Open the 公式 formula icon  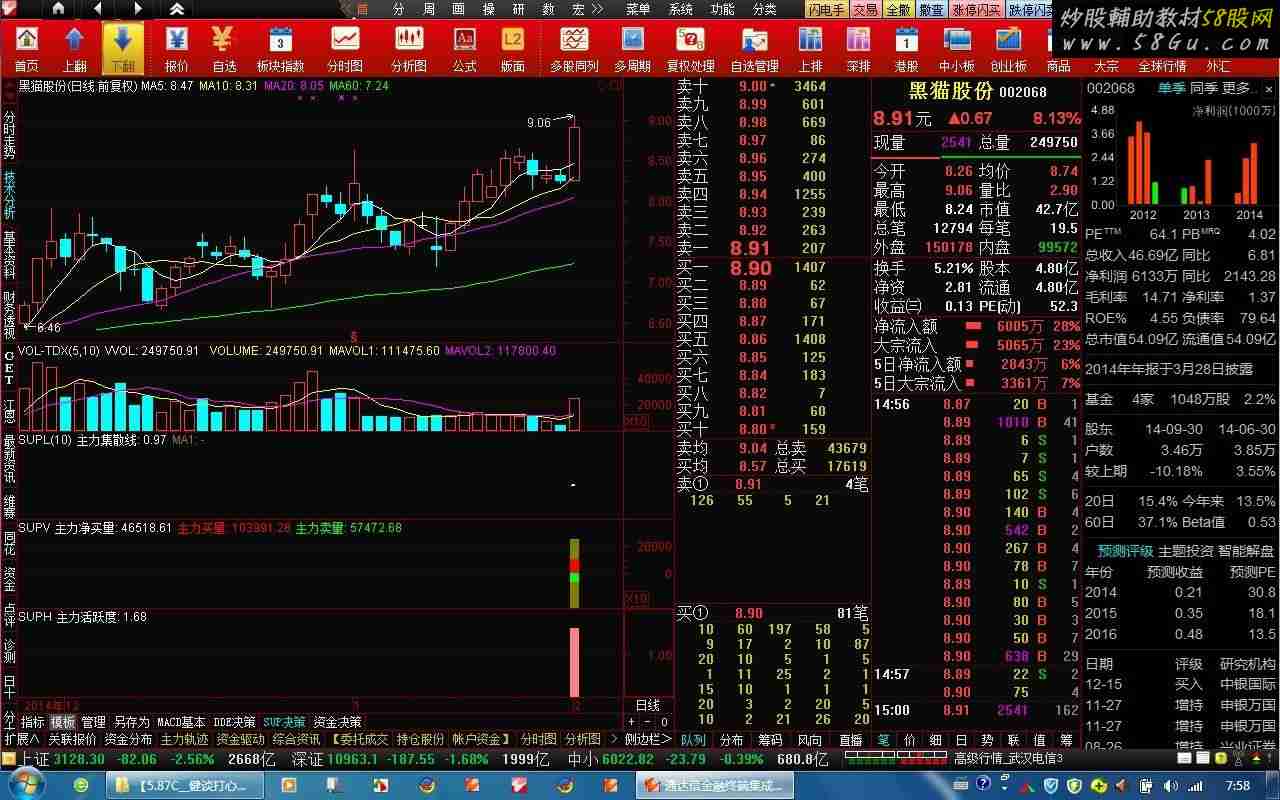(464, 48)
